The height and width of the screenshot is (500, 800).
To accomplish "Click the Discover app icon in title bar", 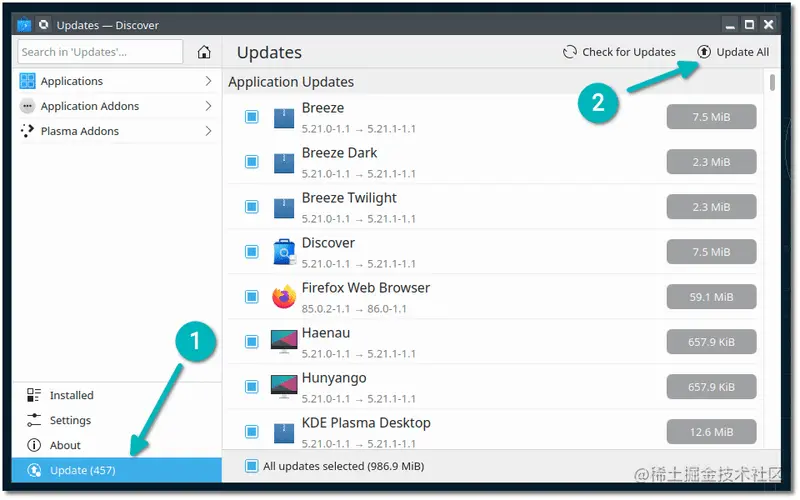I will click(24, 24).
